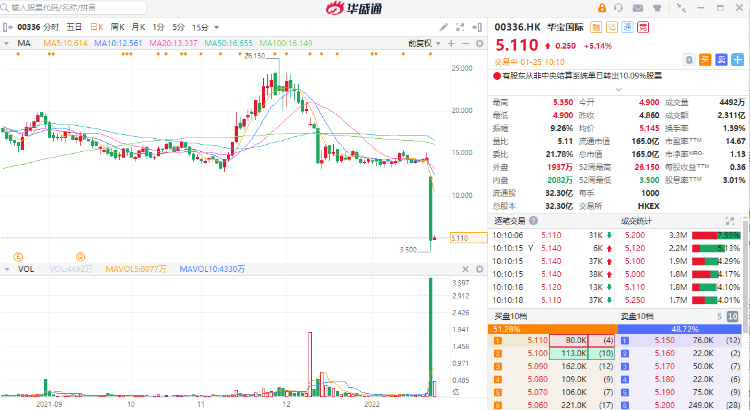
Task: Click help icon next to 逐笔交易
Action: point(533,221)
